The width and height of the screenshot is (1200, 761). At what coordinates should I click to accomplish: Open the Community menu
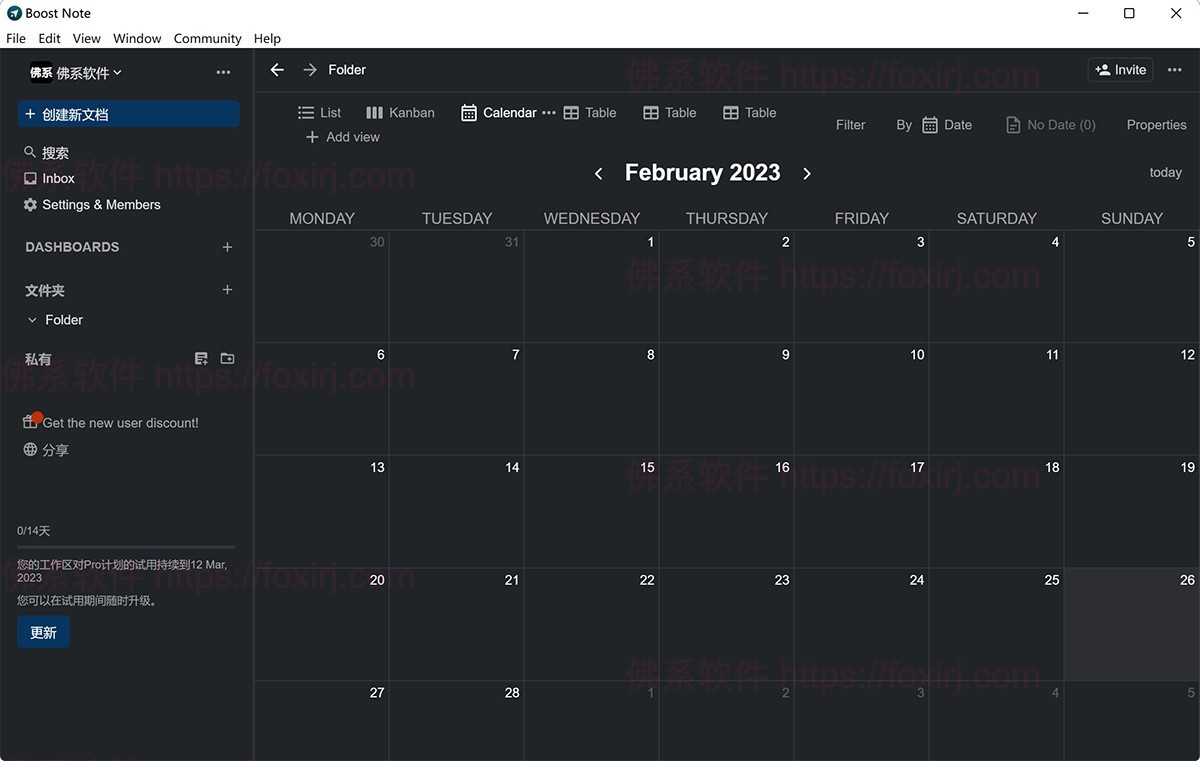coord(207,38)
